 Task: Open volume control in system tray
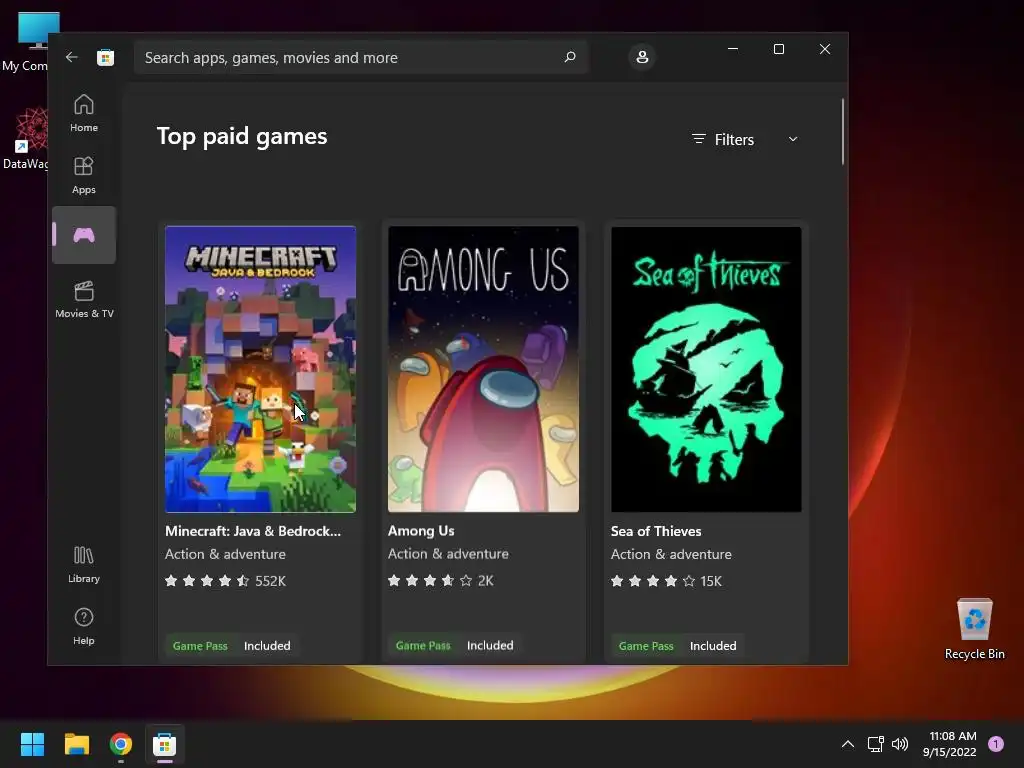pos(900,744)
